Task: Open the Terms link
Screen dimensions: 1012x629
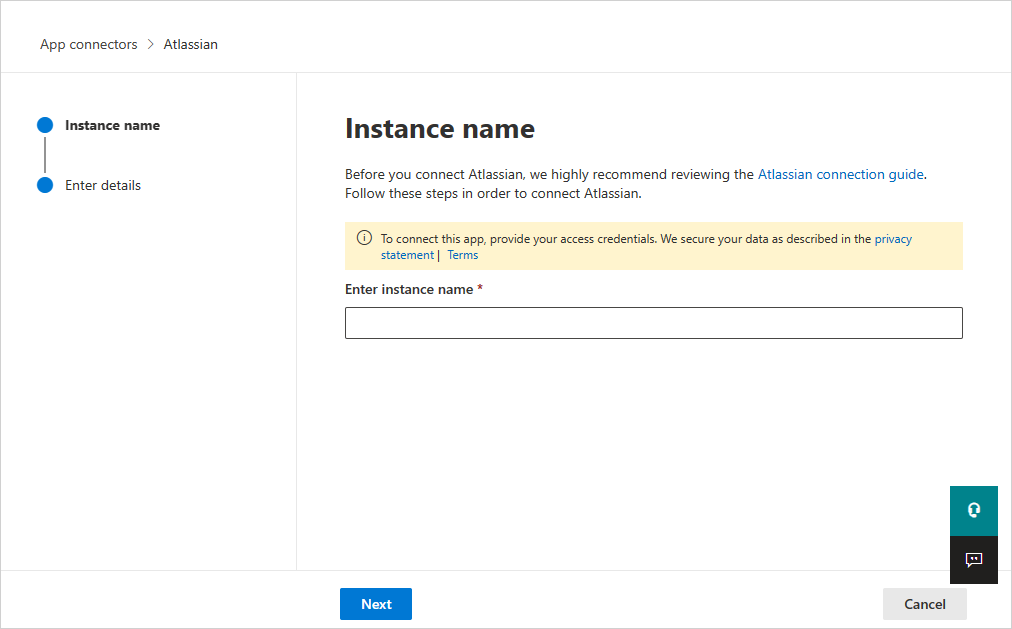Action: coord(462,255)
